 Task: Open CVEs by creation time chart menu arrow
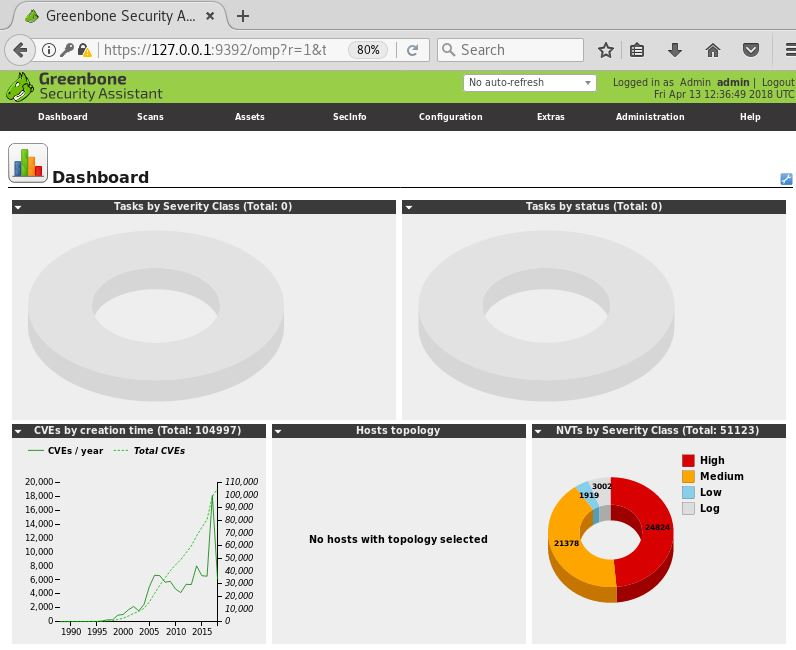(18, 431)
